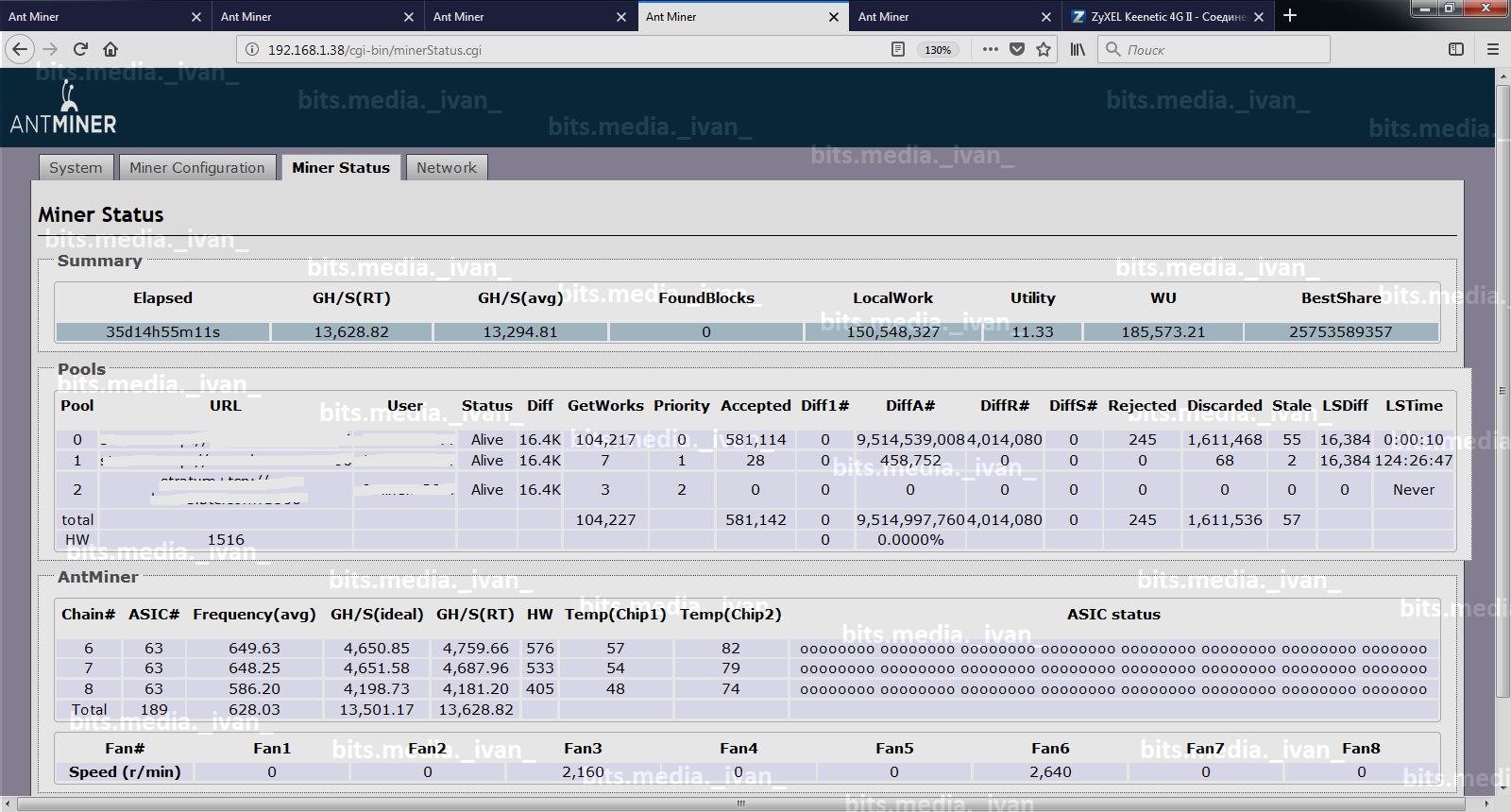1511x812 pixels.
Task: Select the chain 8 HW count 405
Action: pos(540,688)
